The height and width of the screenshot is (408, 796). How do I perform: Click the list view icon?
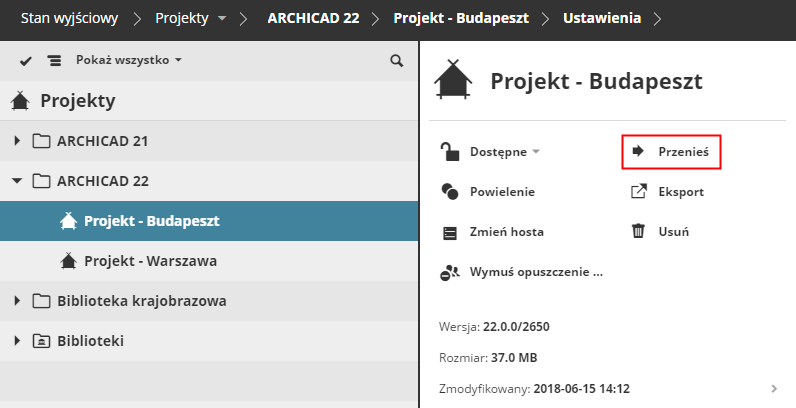pos(54,61)
